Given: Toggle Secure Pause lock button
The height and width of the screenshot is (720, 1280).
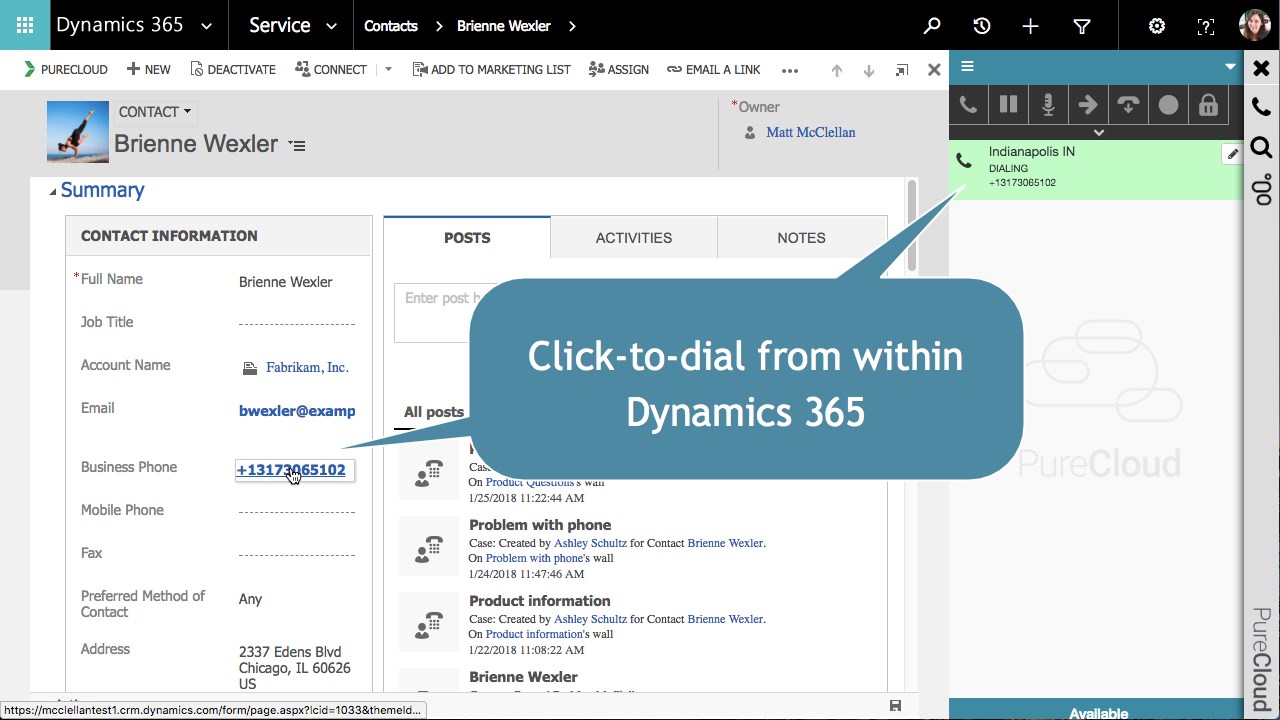Looking at the screenshot, I should (x=1208, y=105).
